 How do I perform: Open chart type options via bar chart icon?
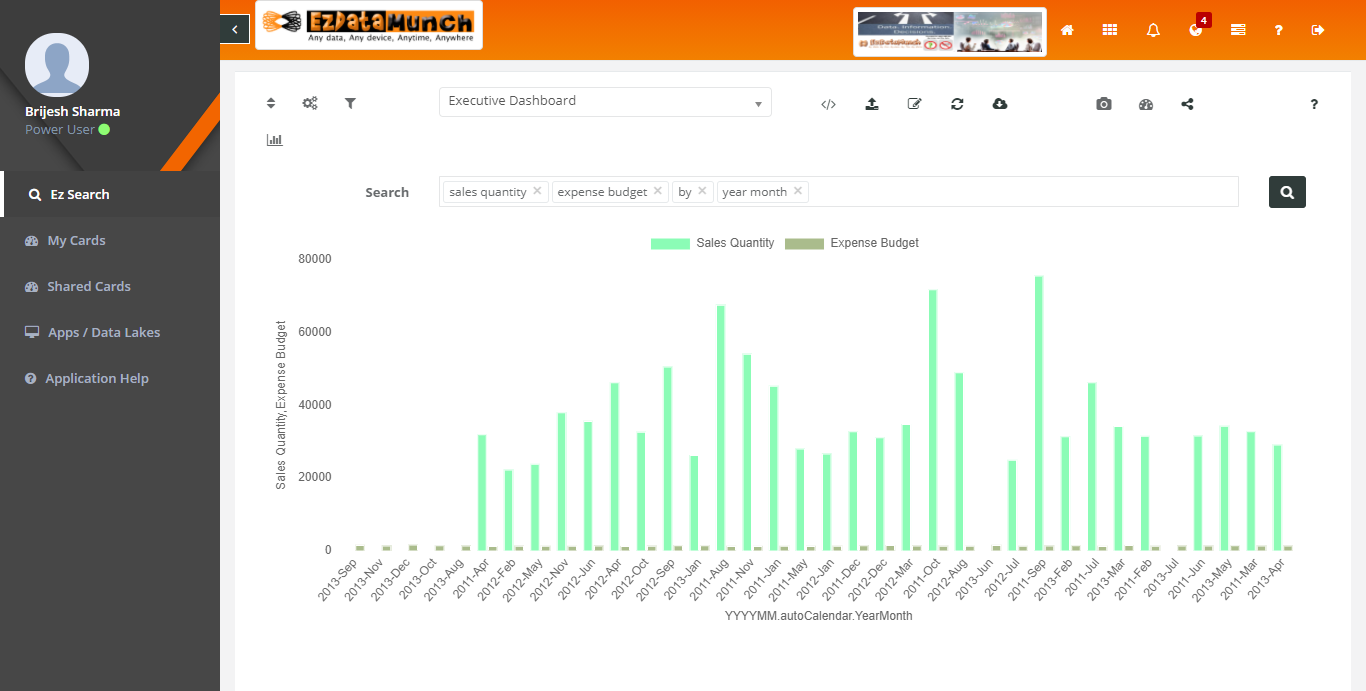[275, 139]
